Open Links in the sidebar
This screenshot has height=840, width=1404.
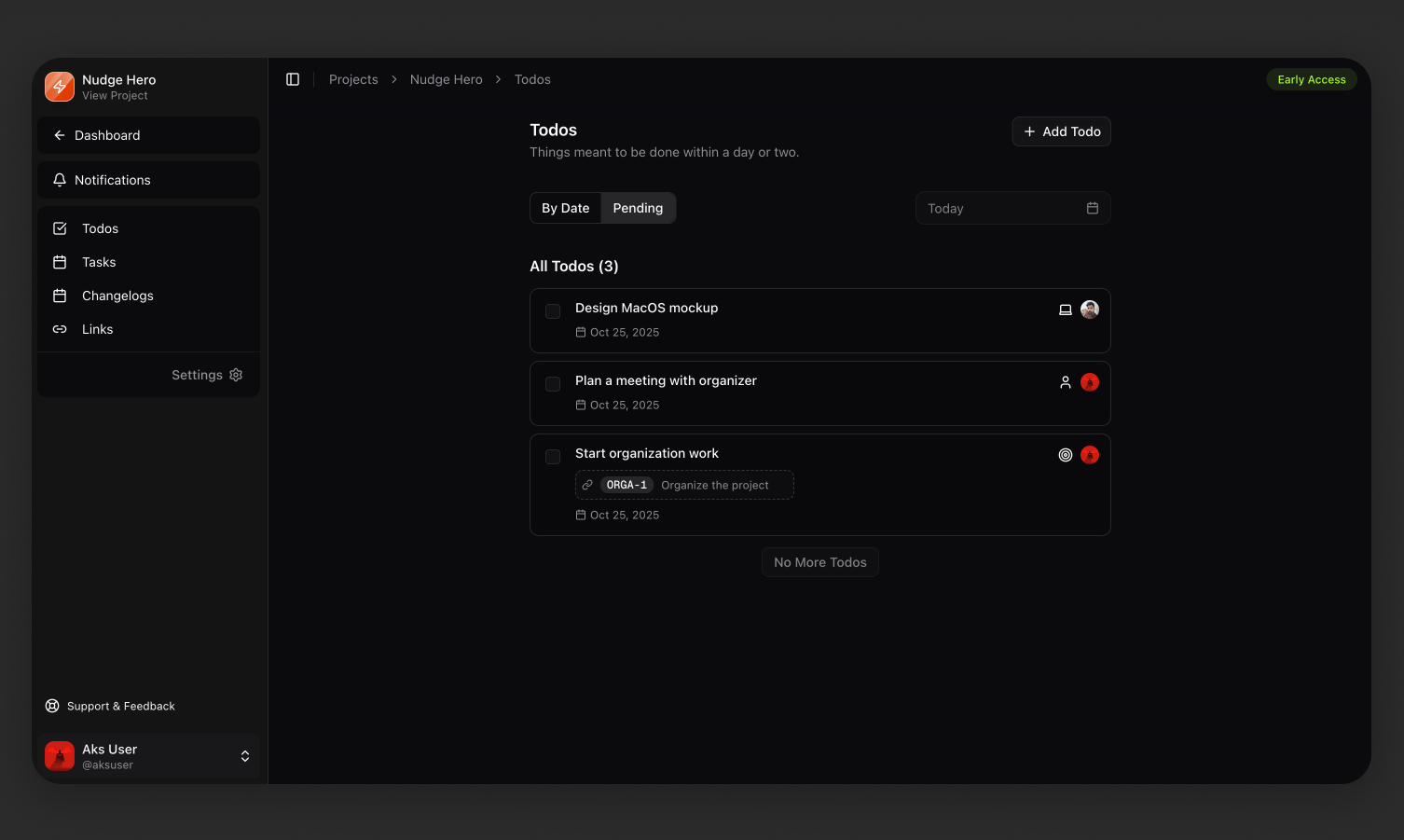click(149, 329)
